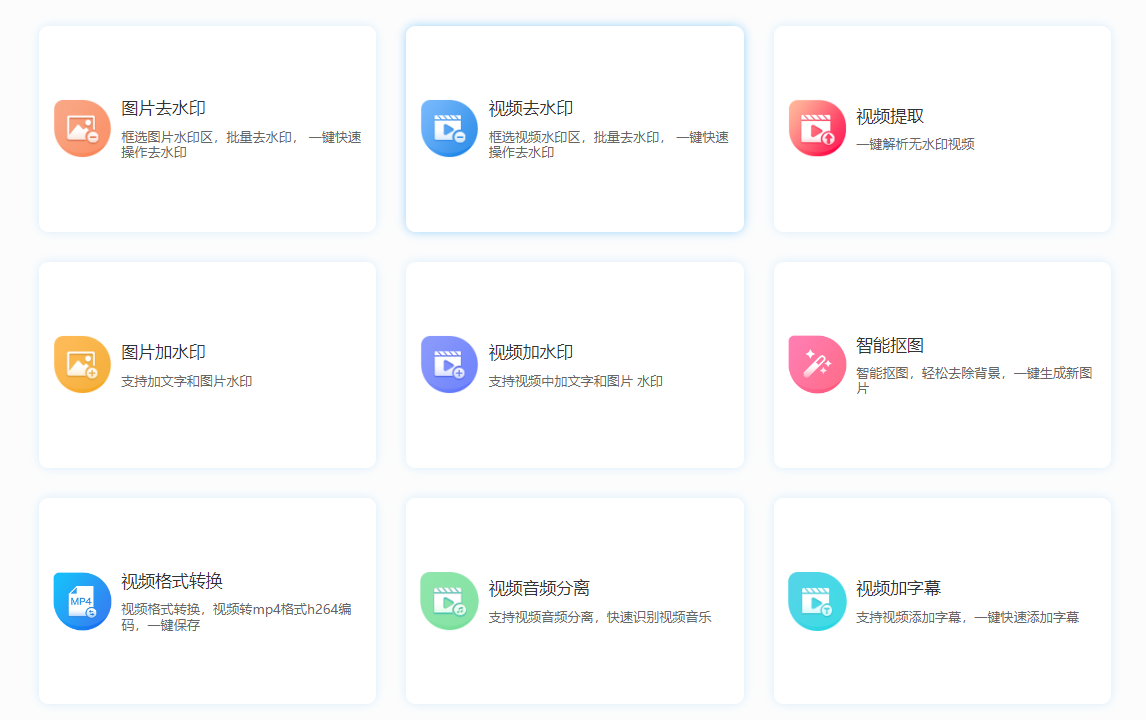Click the blue MP4 format conversion icon
This screenshot has height=720, width=1146.
pos(82,601)
